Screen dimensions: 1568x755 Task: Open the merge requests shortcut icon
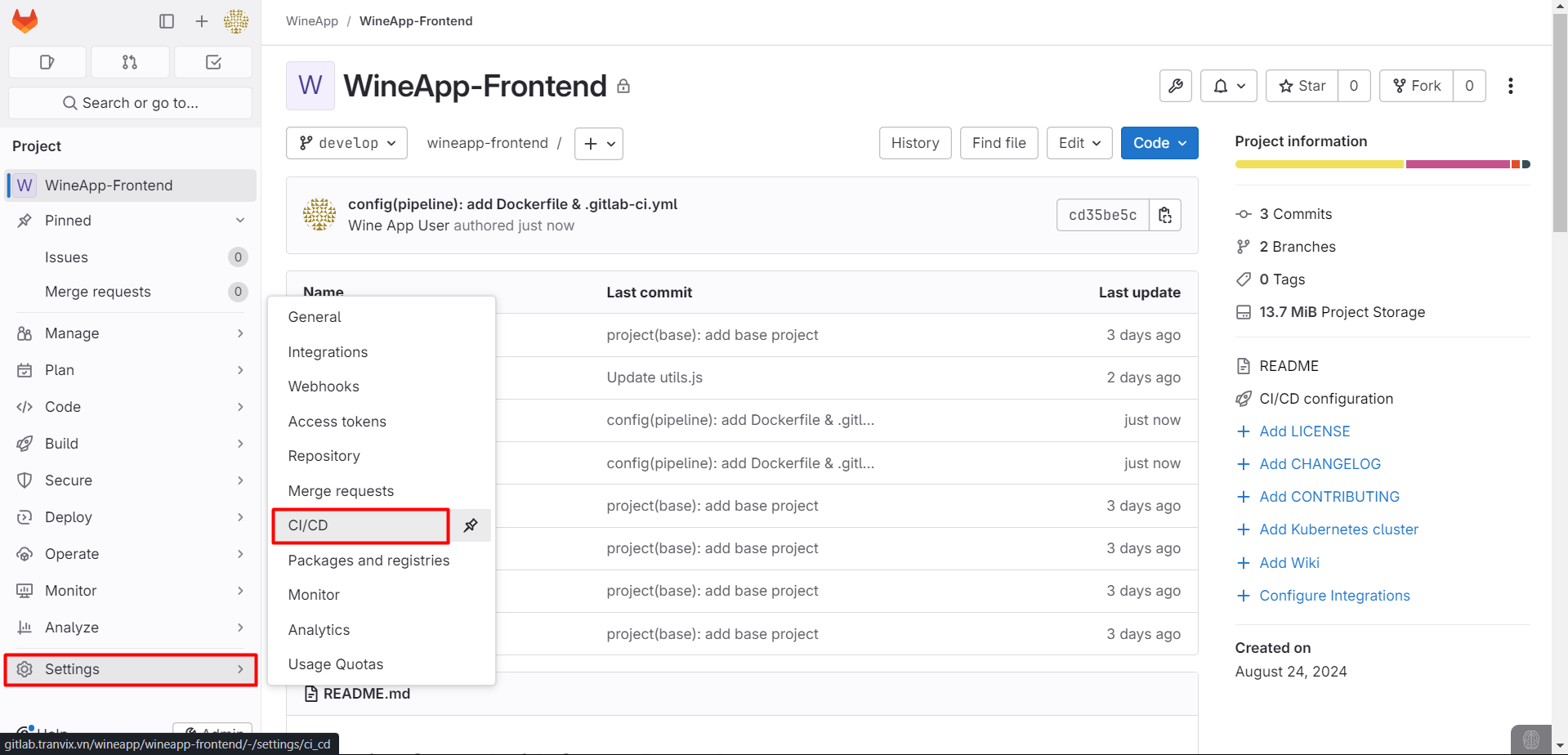tap(130, 62)
